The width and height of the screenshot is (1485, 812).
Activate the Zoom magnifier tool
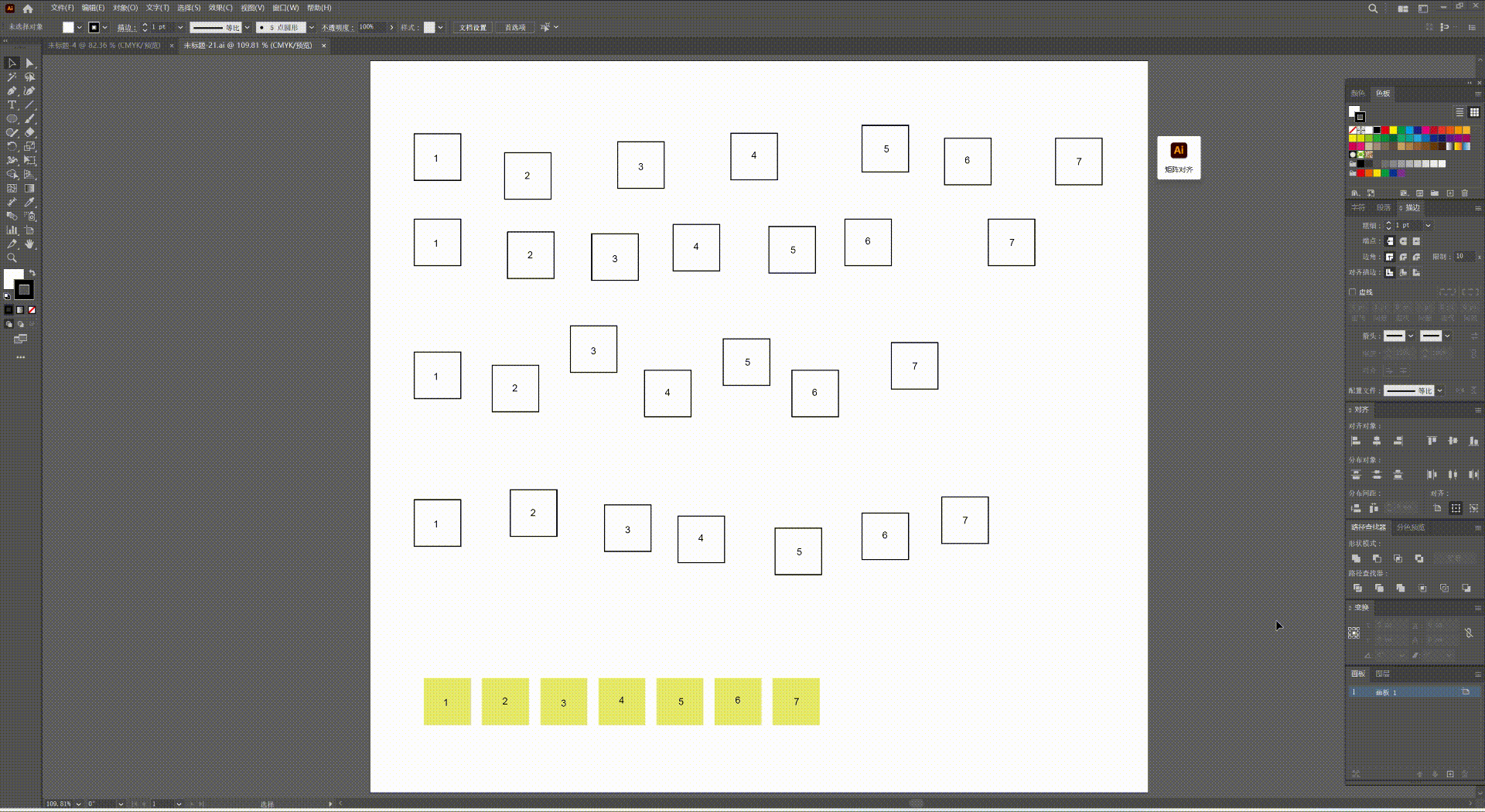(12, 258)
